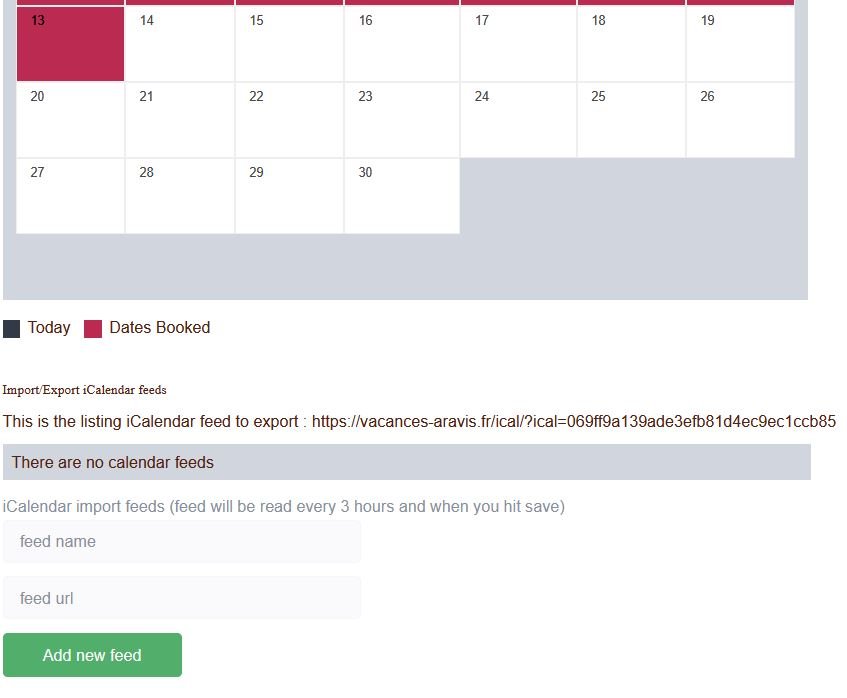Select calendar day 24

[x=518, y=120]
